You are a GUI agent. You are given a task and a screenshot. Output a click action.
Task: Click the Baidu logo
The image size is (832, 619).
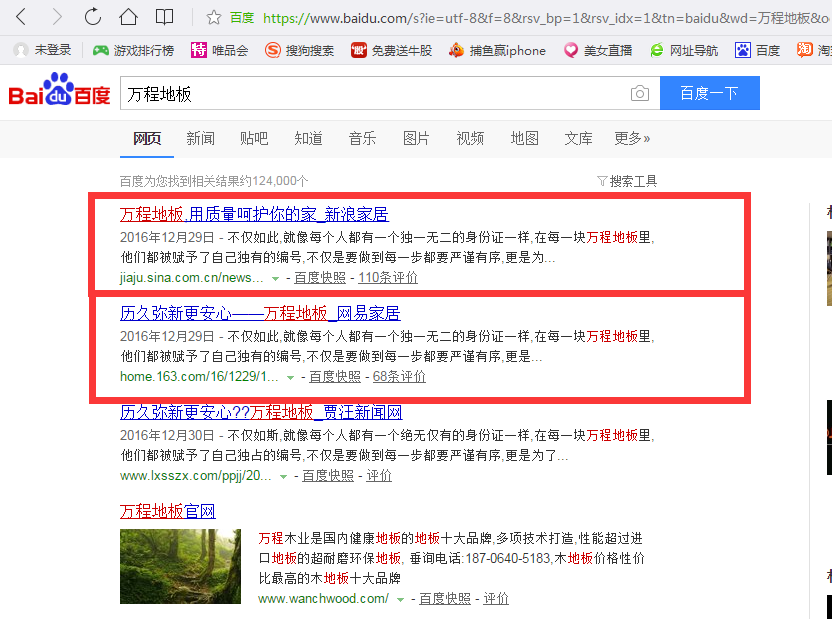(59, 90)
